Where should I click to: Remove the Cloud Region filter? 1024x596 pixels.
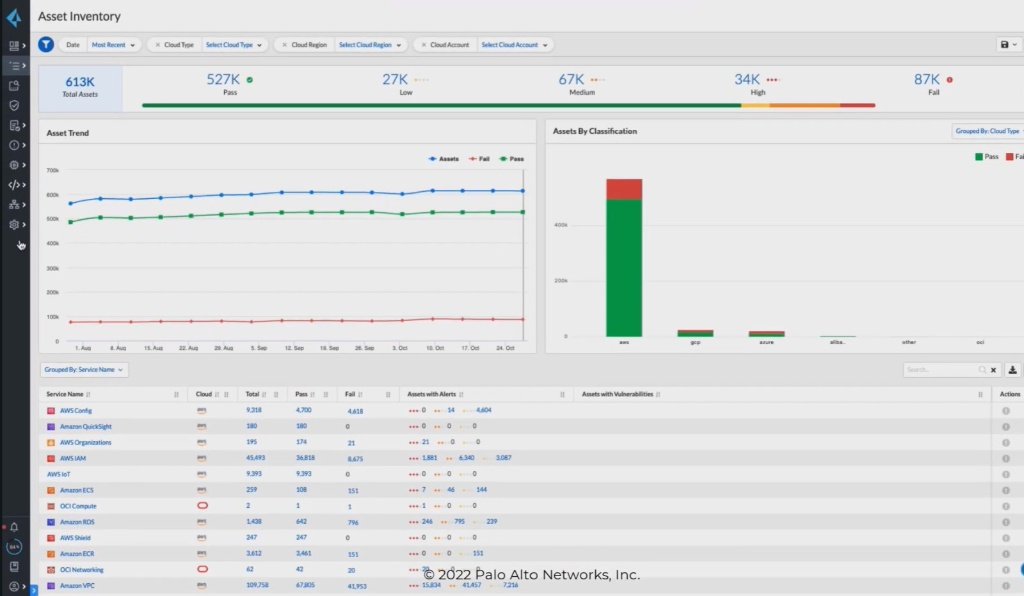(x=284, y=45)
